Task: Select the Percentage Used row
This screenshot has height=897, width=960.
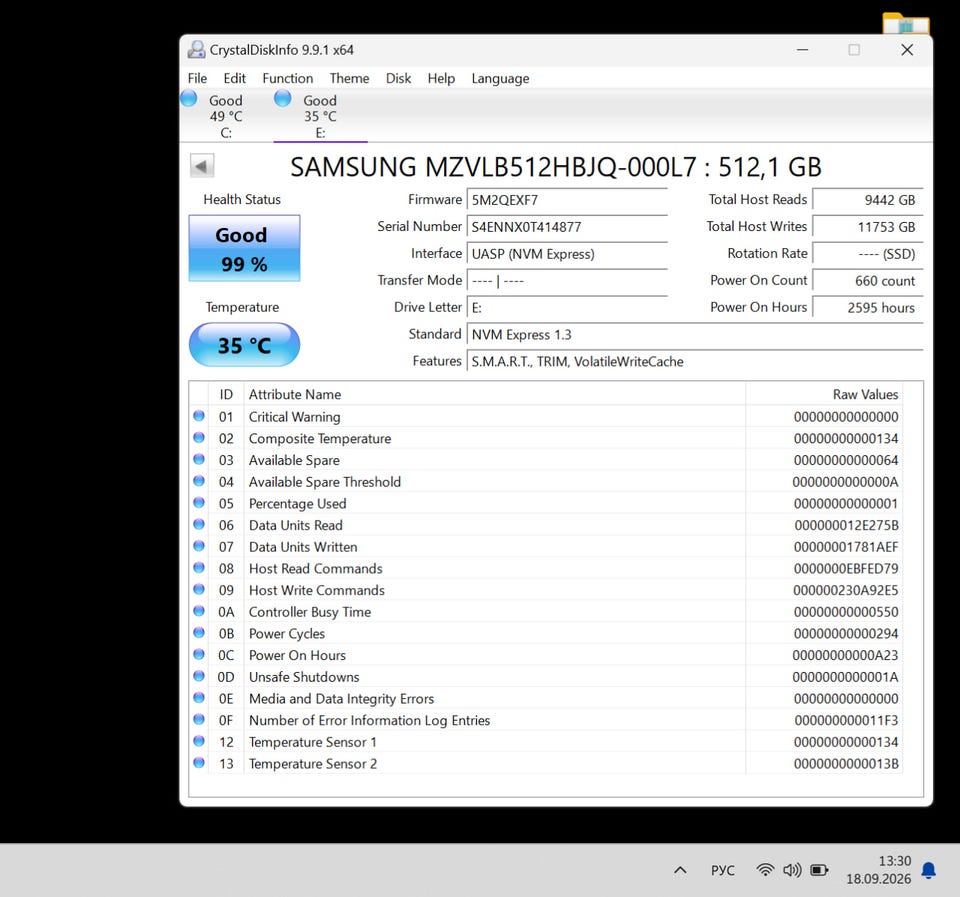Action: [546, 503]
